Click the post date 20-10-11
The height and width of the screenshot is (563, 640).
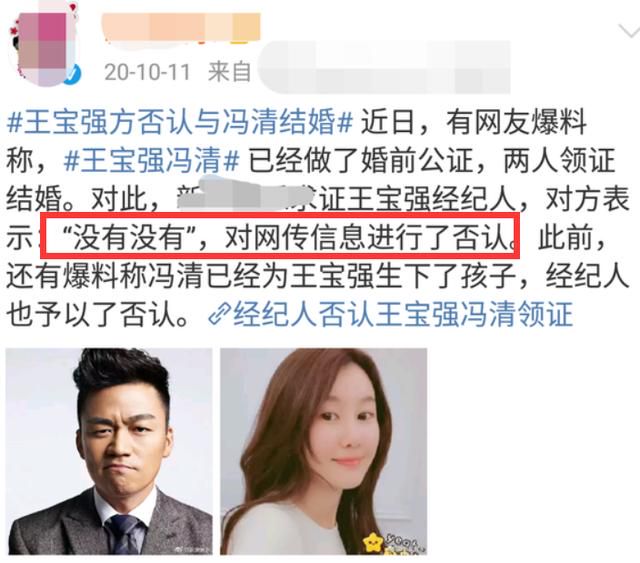tap(147, 72)
